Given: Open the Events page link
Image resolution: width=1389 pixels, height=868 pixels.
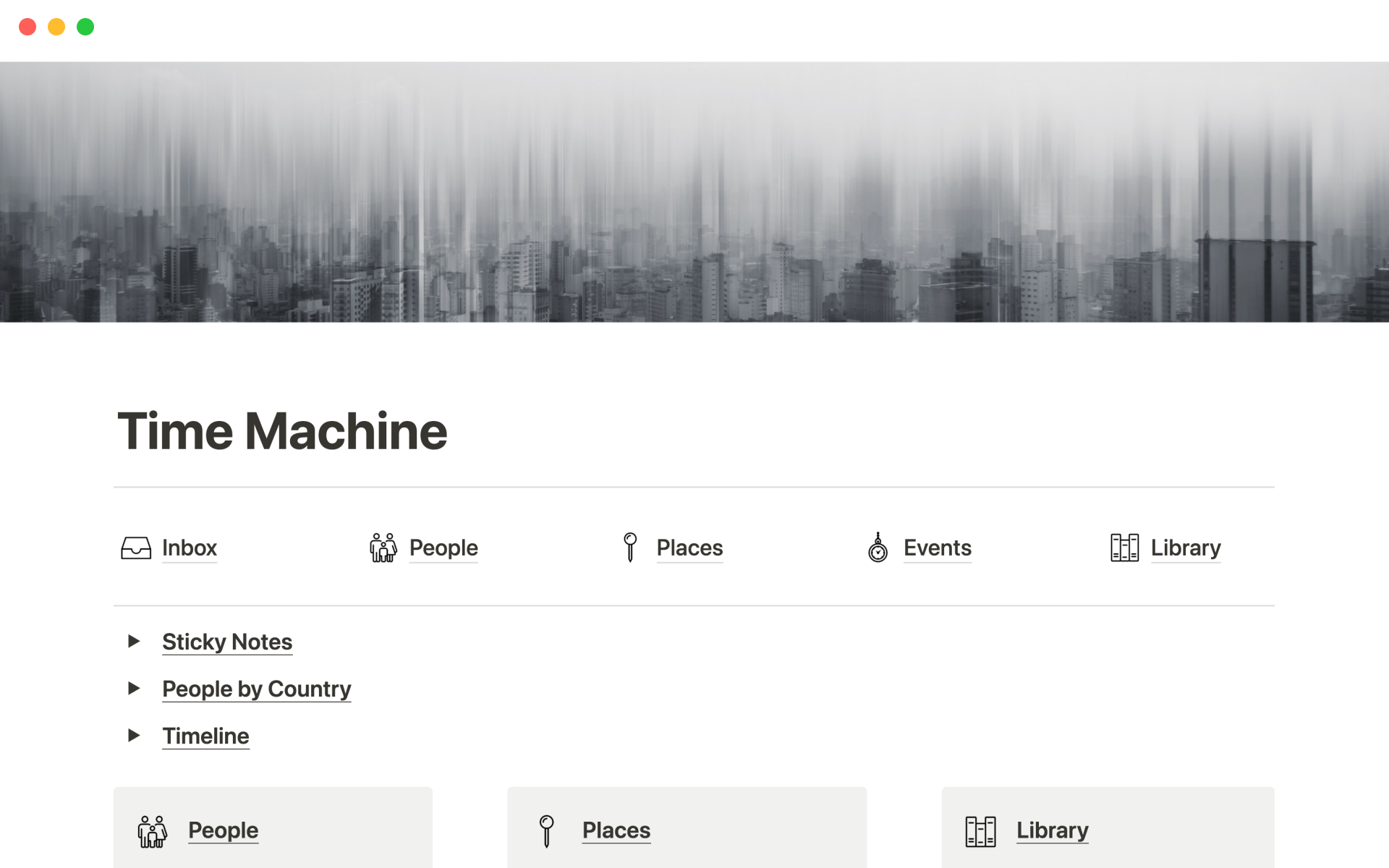Looking at the screenshot, I should pyautogui.click(x=937, y=548).
